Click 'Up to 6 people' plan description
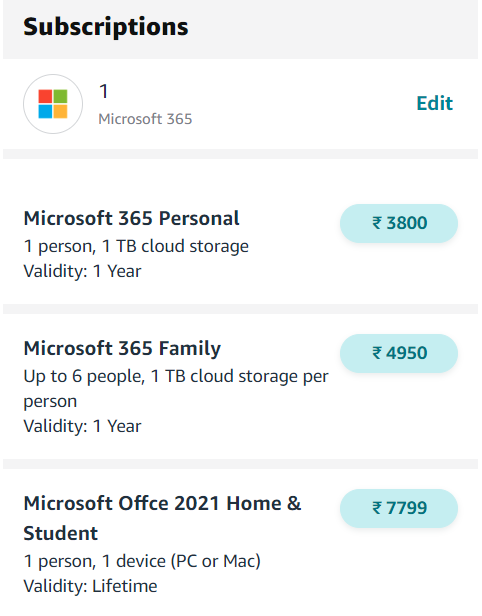482x616 pixels. click(176, 389)
